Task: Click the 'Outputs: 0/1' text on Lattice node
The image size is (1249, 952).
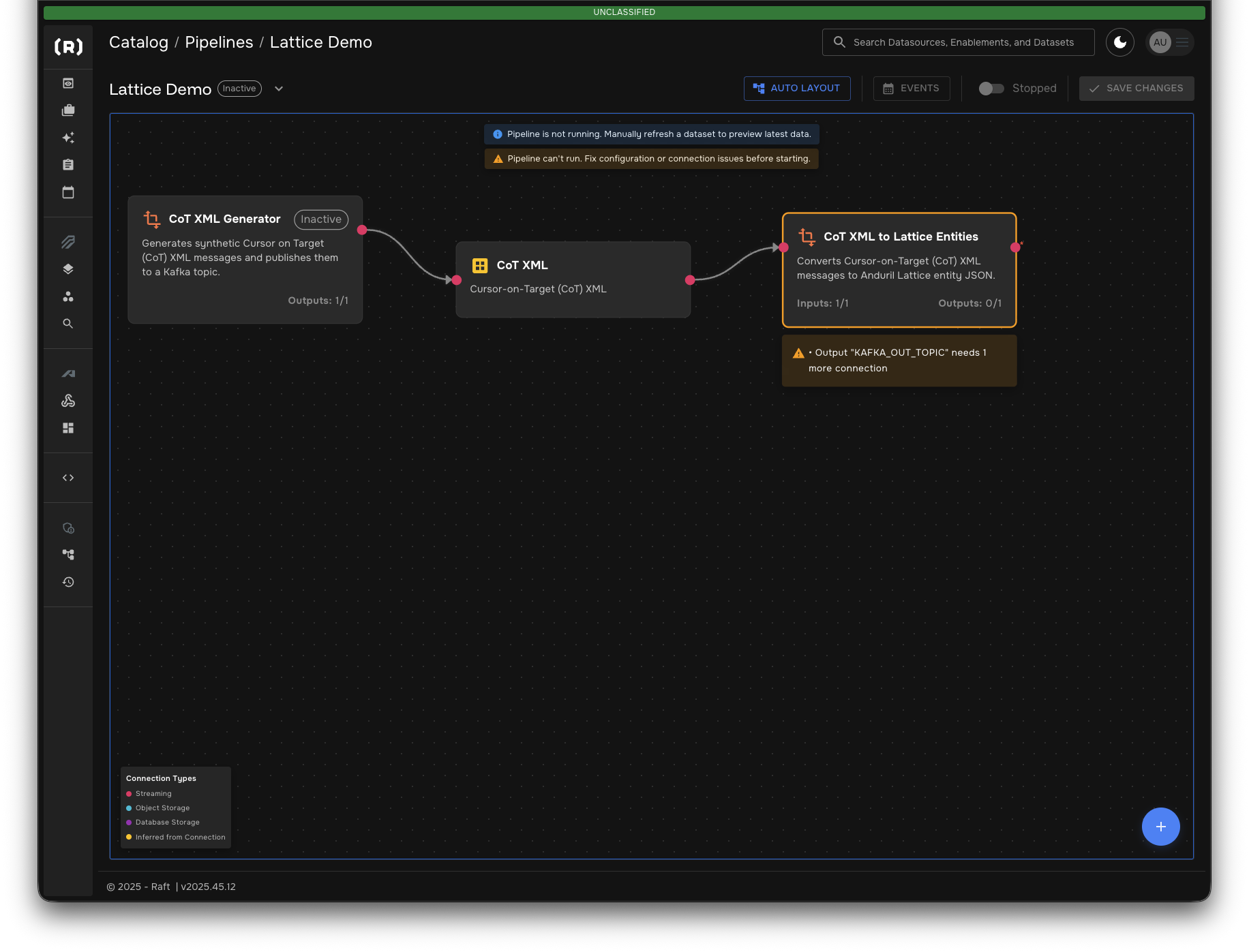Action: [970, 303]
